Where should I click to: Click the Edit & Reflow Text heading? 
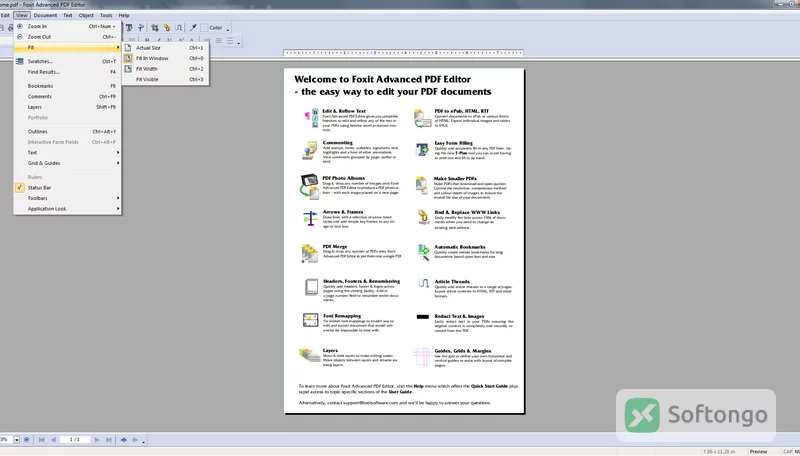[x=344, y=111]
